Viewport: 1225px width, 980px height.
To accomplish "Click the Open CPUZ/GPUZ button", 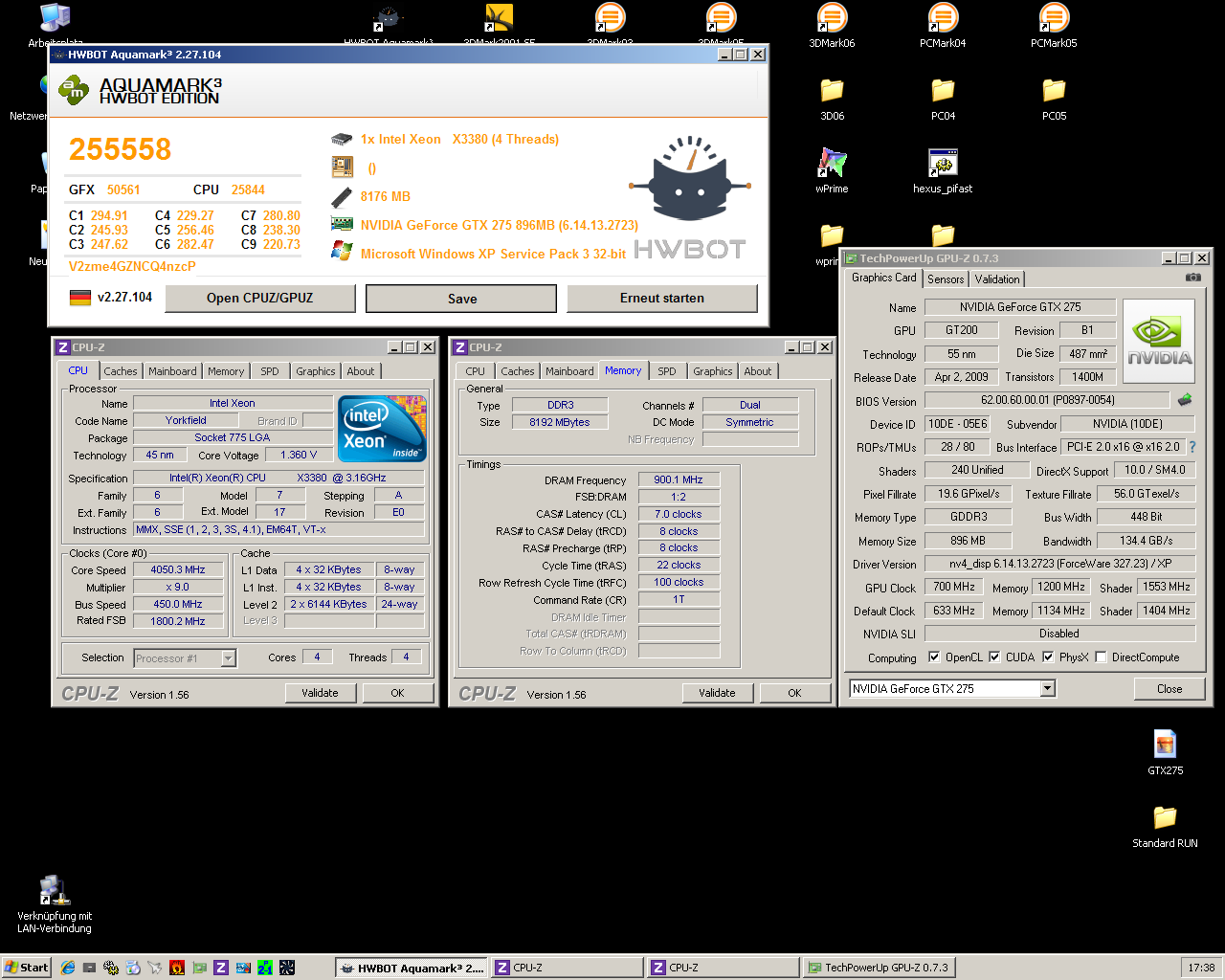I will pos(260,298).
